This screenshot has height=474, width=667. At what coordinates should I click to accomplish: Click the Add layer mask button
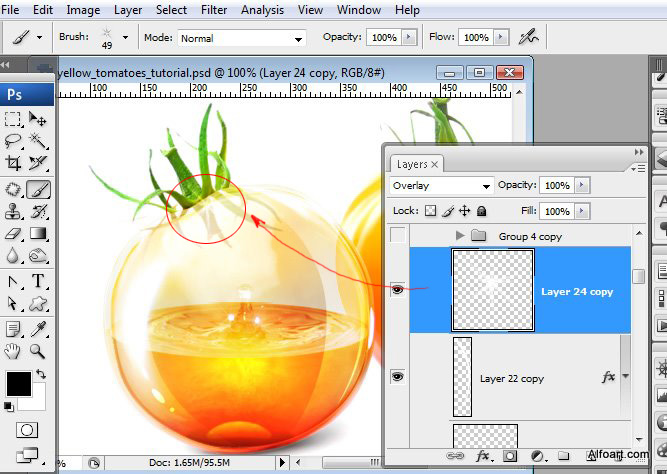tap(510, 456)
